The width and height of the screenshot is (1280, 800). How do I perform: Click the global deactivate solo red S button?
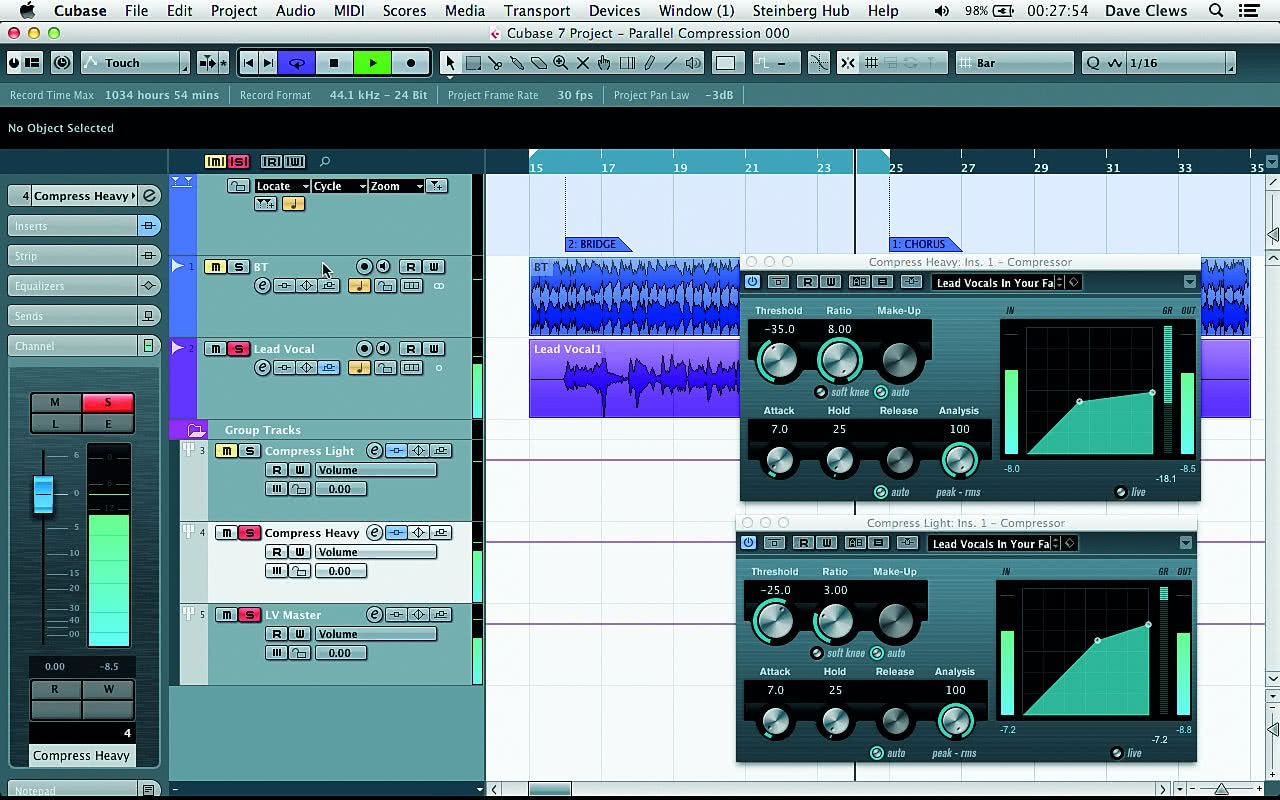click(238, 162)
